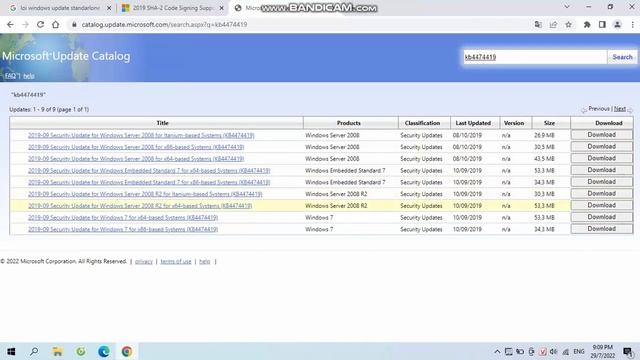The height and width of the screenshot is (360, 640).
Task: Close the 'loi windows update' tab
Action: [x=109, y=8]
